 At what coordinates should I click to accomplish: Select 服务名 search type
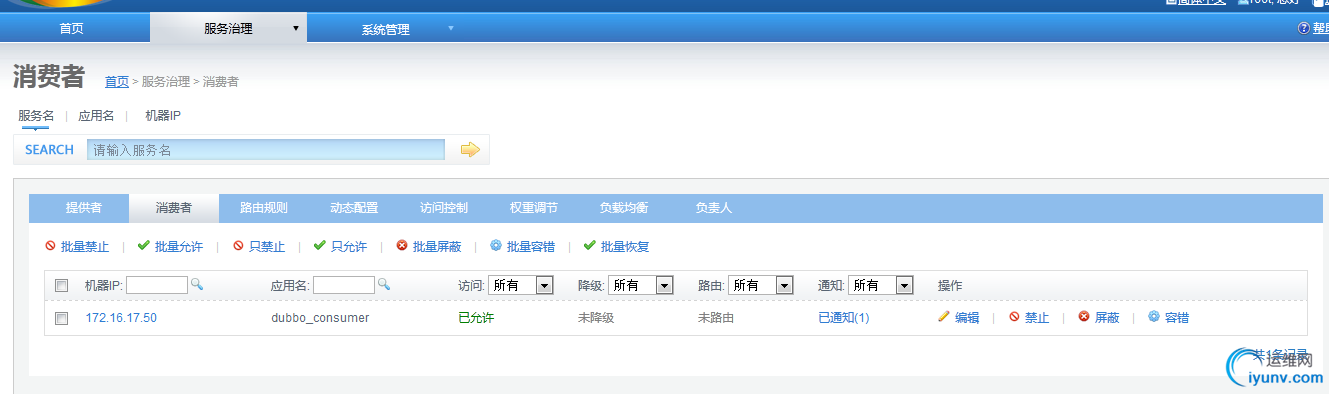36,116
